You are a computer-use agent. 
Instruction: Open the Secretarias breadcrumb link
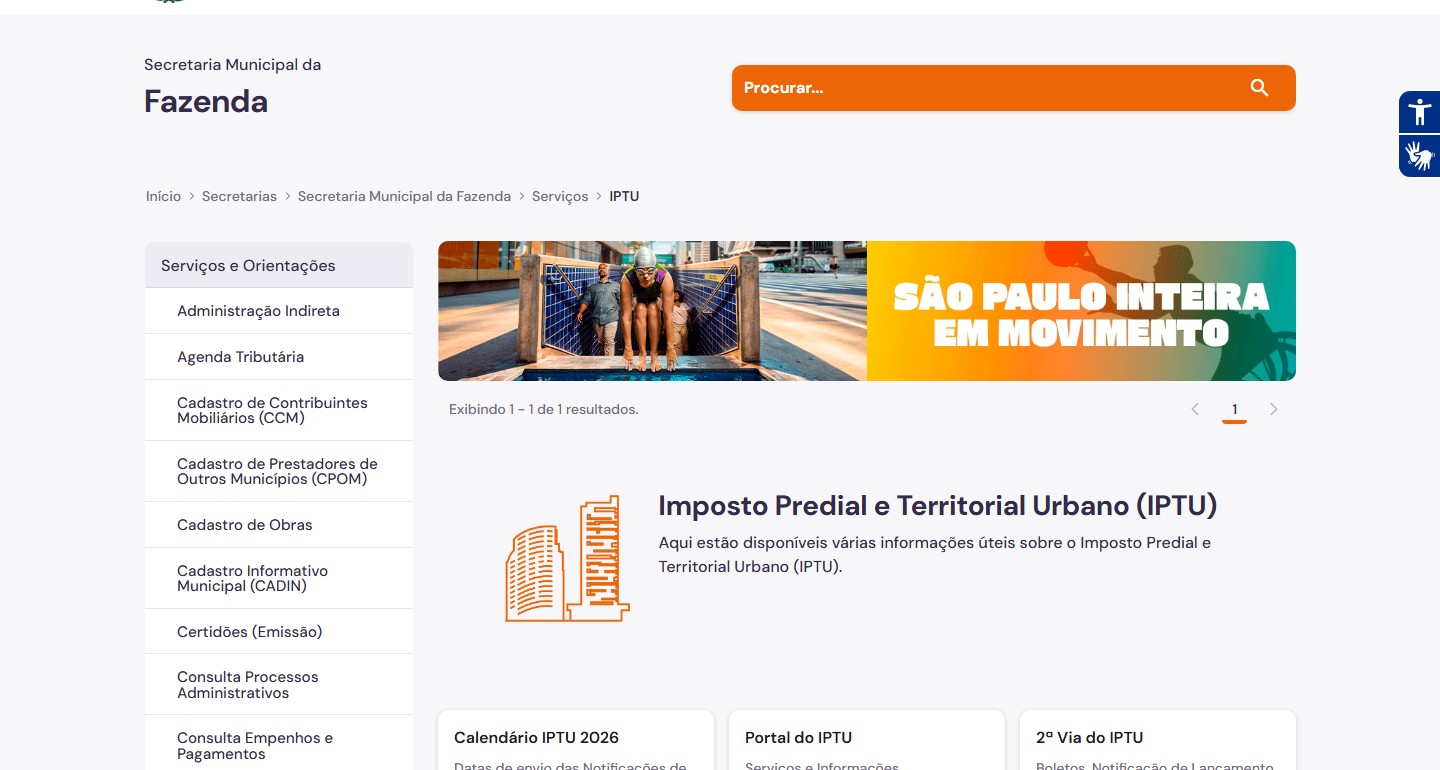coord(239,196)
